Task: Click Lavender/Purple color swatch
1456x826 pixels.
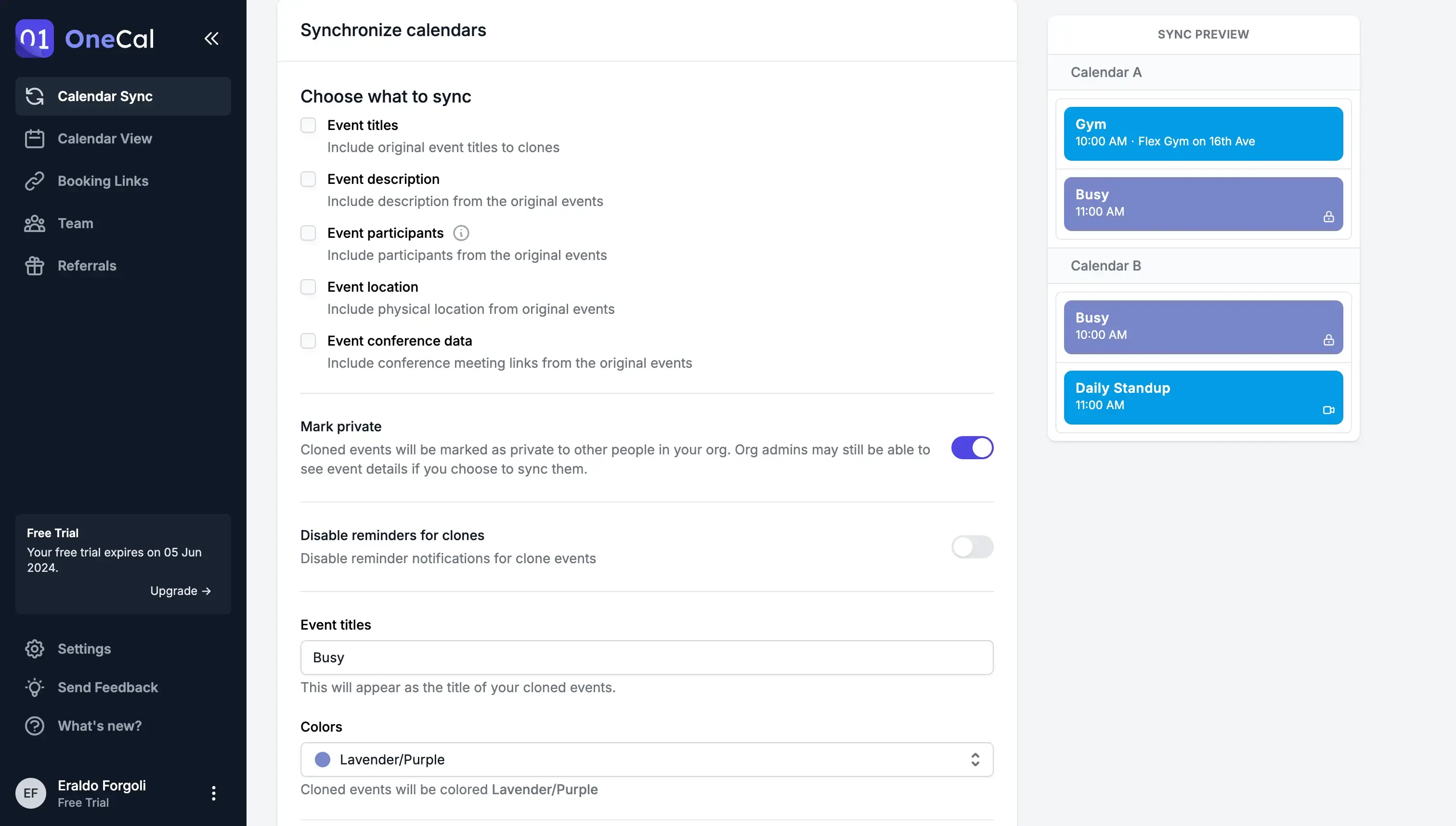Action: tap(323, 759)
